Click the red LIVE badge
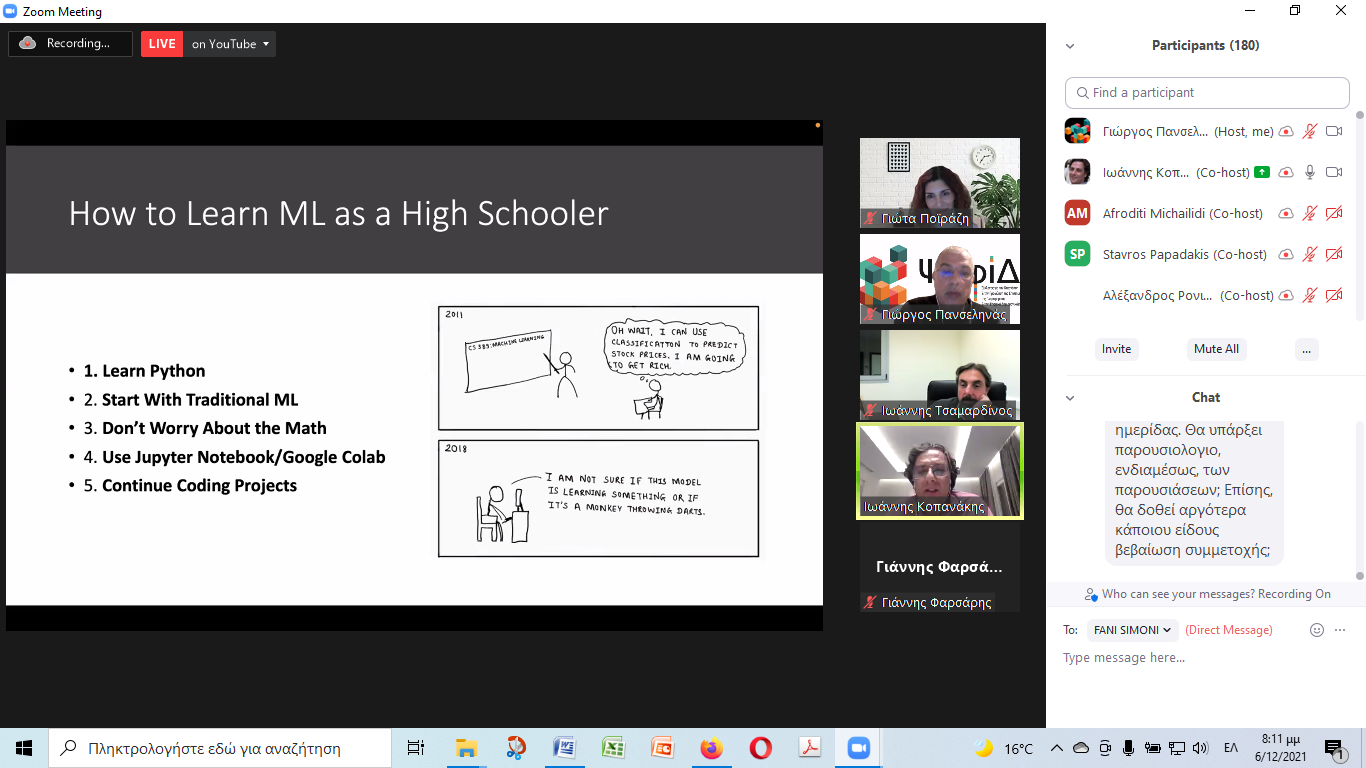 point(162,44)
